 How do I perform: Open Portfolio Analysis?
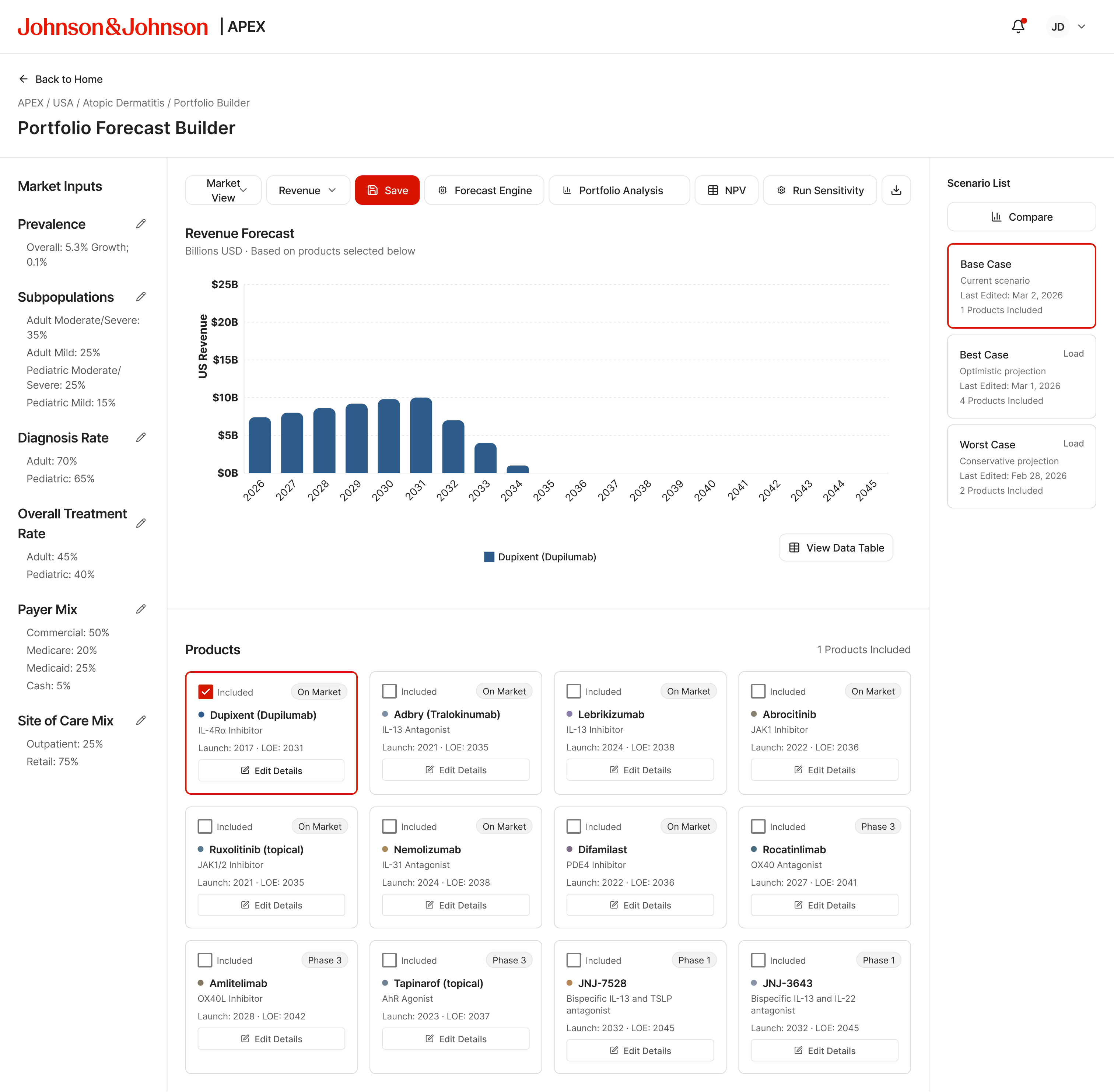pyautogui.click(x=619, y=190)
